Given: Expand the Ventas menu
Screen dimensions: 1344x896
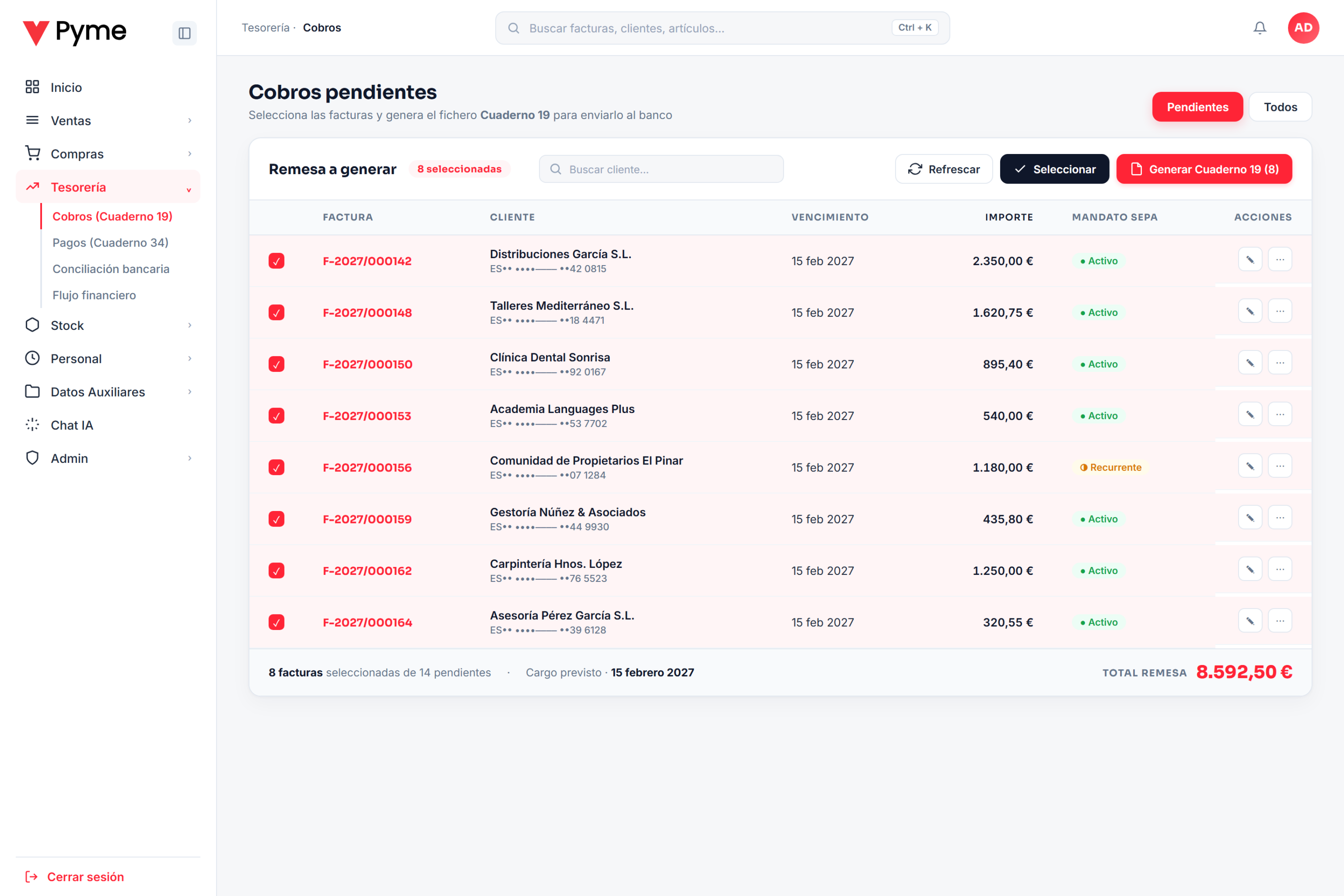Looking at the screenshot, I should tap(108, 120).
